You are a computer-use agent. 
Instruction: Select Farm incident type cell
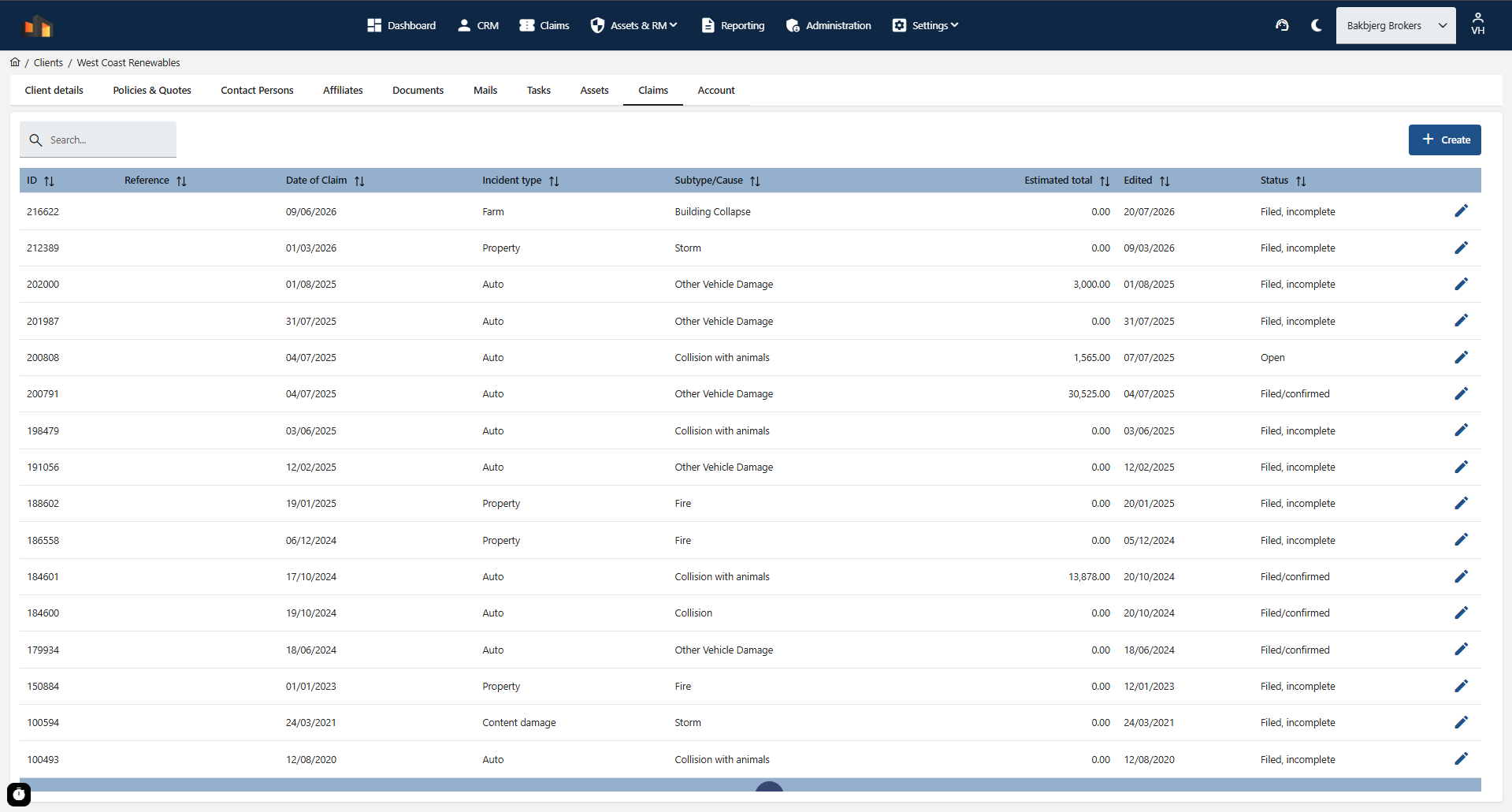coord(493,211)
